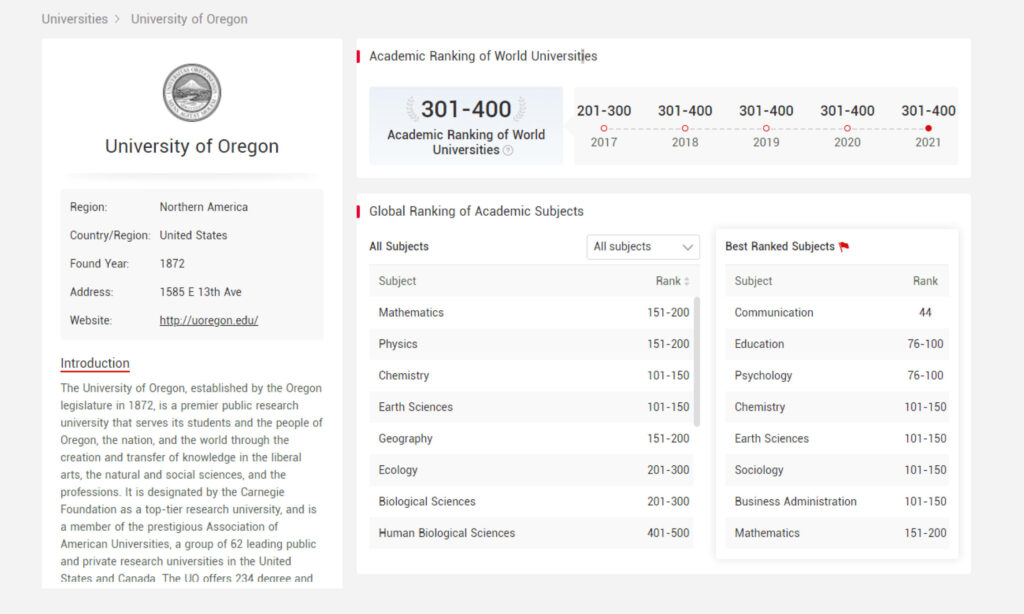The width and height of the screenshot is (1024, 614).
Task: Click the breadcrumb chevron after Universities
Action: coord(118,19)
